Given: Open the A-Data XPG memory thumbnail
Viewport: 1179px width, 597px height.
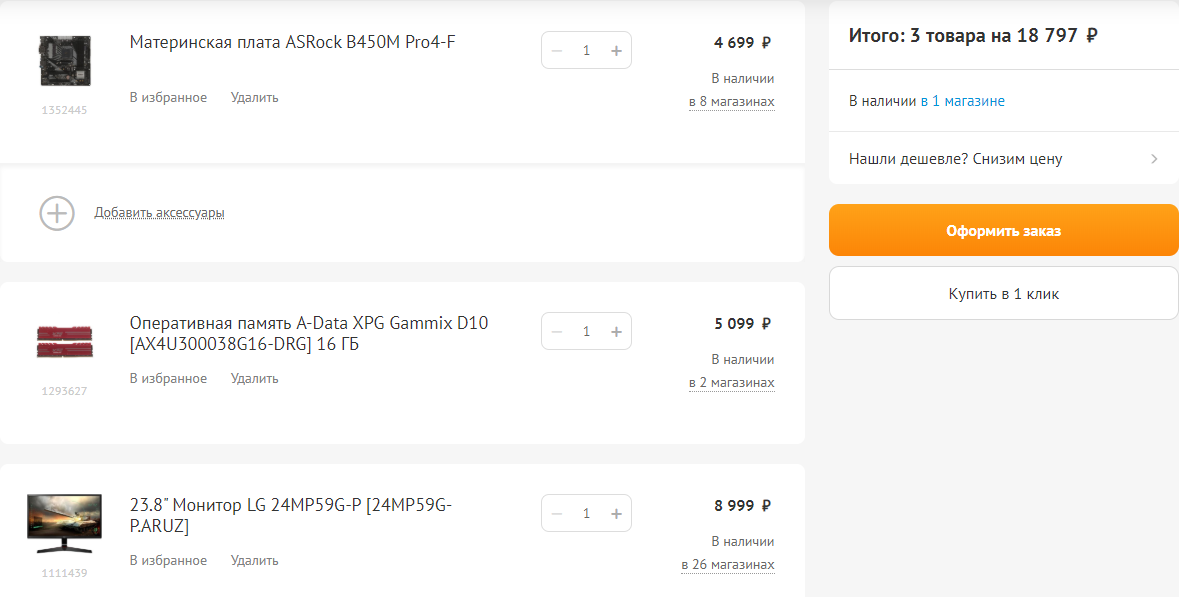Looking at the screenshot, I should click(x=65, y=341).
